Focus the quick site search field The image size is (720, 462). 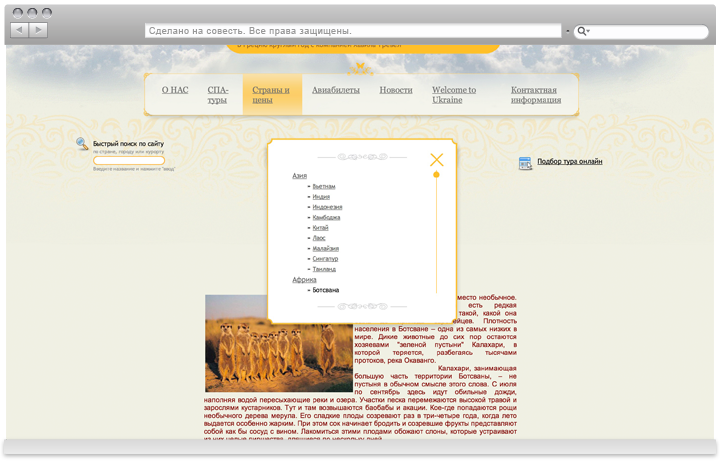click(129, 160)
